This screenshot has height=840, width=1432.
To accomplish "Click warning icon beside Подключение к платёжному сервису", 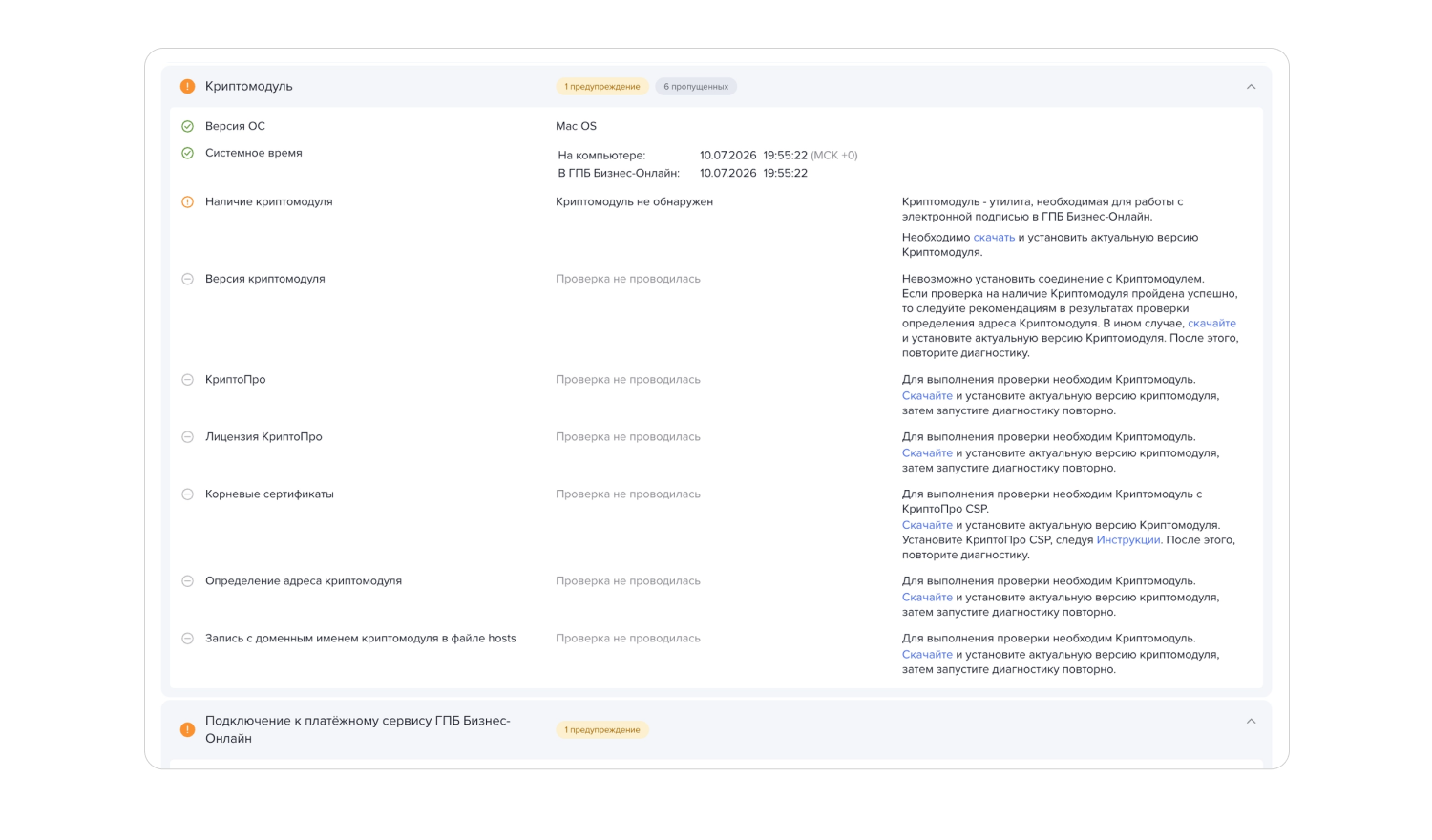I will click(x=188, y=729).
